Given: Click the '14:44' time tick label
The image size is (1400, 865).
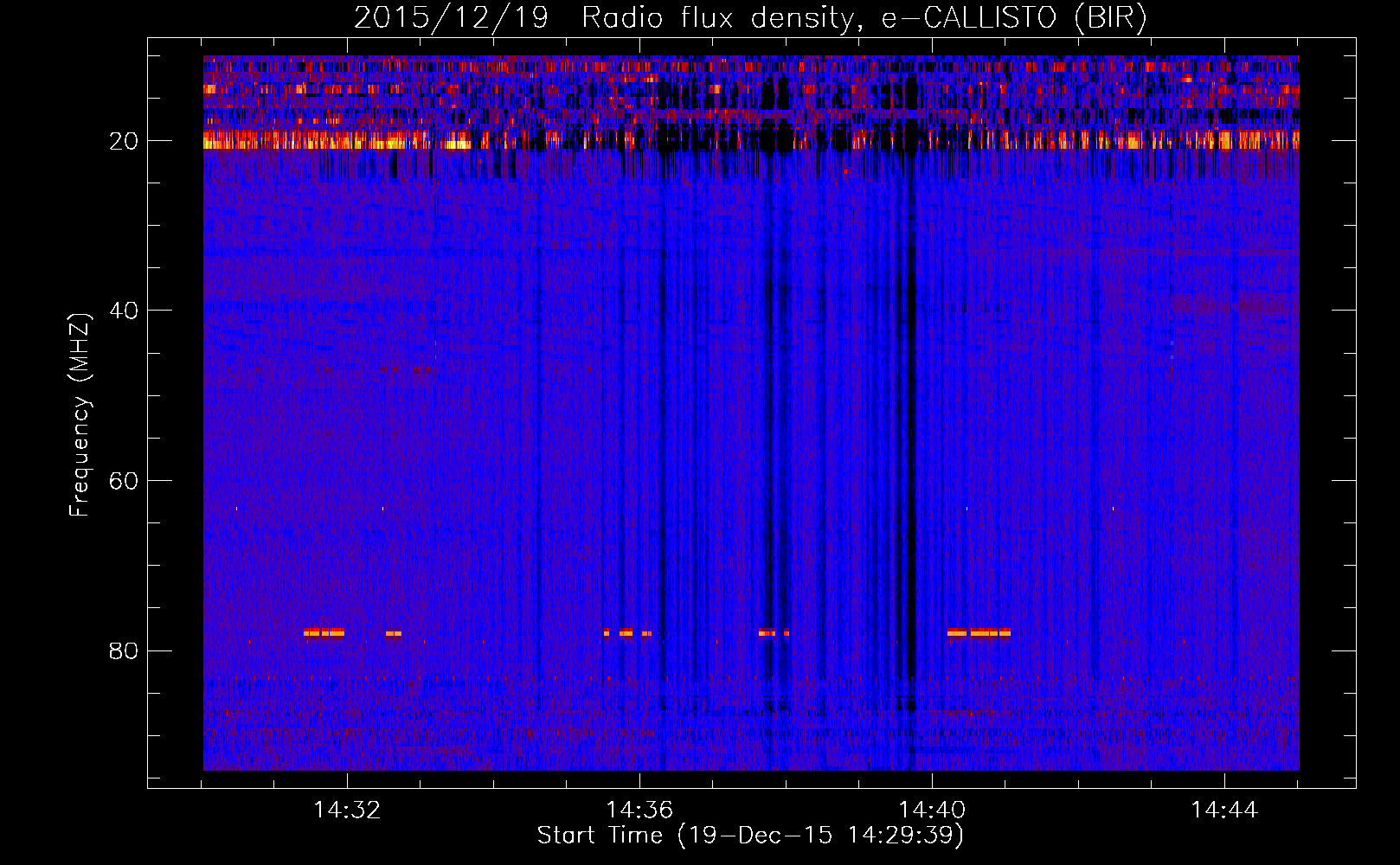Looking at the screenshot, I should point(1224,811).
